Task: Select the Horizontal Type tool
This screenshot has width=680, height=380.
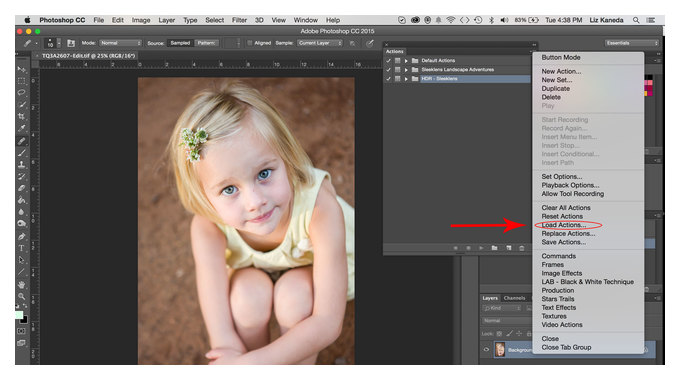Action: click(21, 248)
